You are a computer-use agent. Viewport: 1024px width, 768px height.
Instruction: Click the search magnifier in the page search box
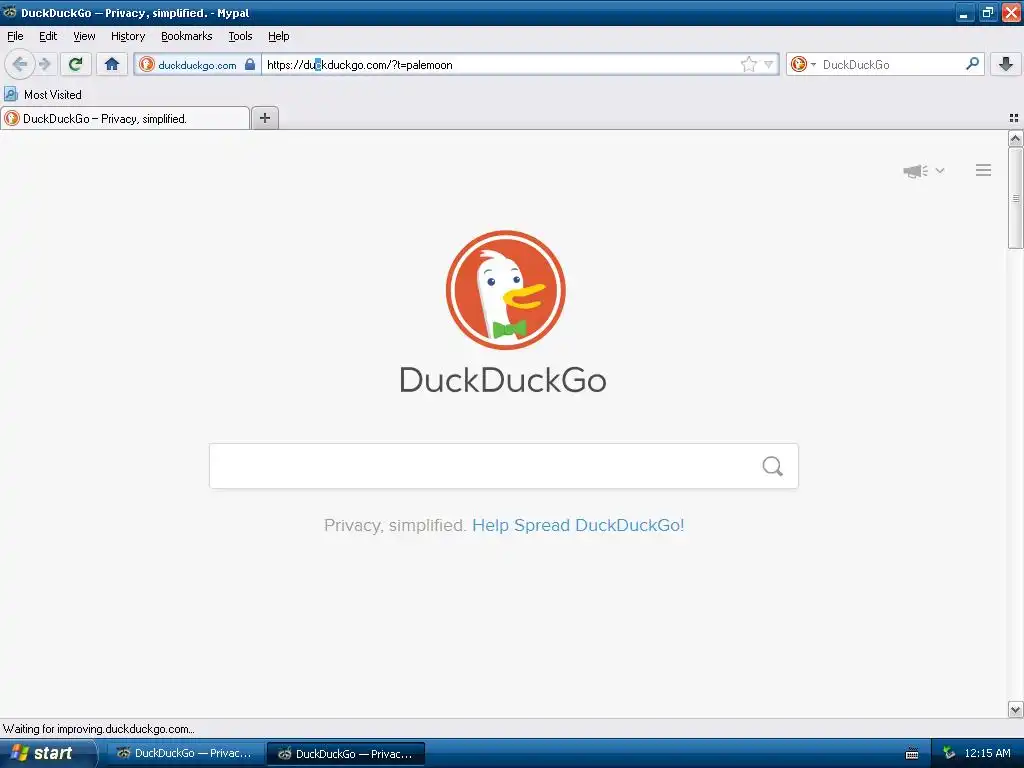click(x=773, y=466)
